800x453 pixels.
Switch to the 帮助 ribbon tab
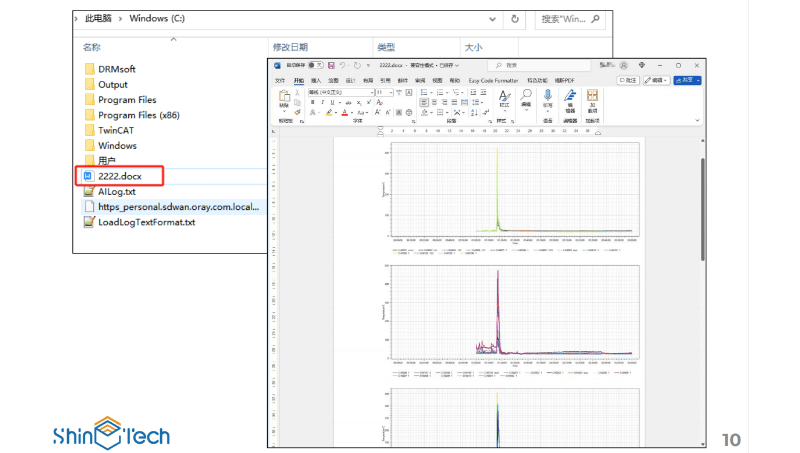point(455,81)
